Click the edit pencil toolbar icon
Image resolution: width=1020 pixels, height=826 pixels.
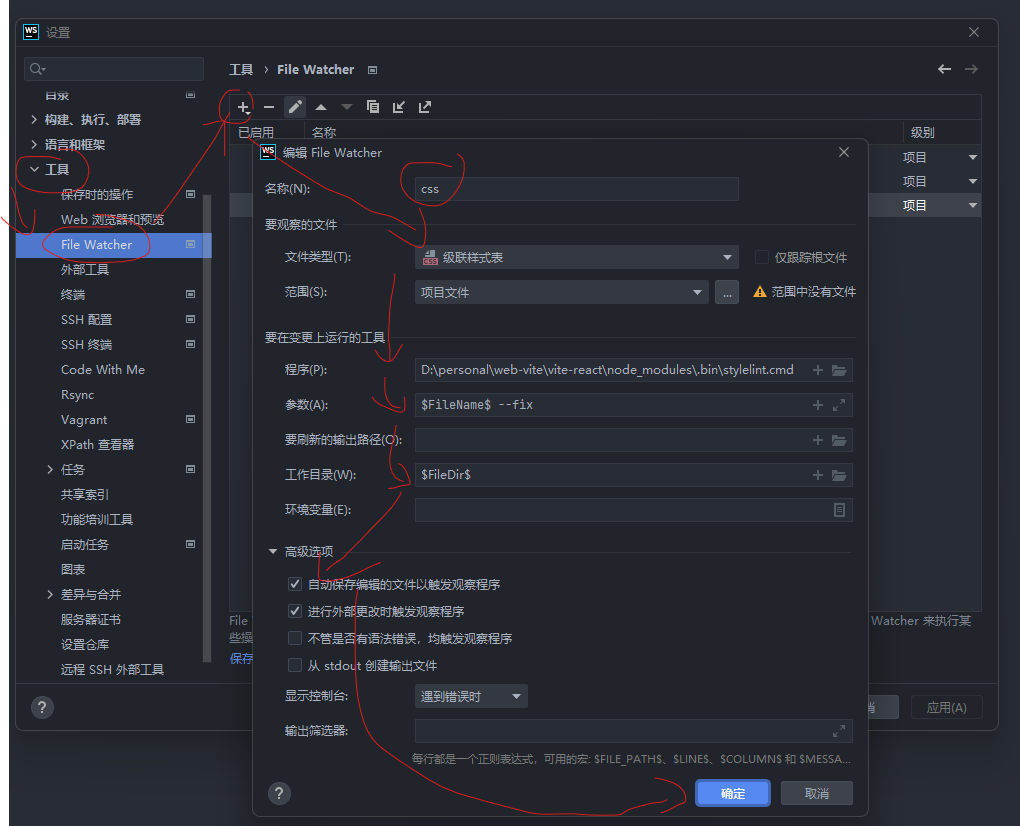pyautogui.click(x=295, y=107)
